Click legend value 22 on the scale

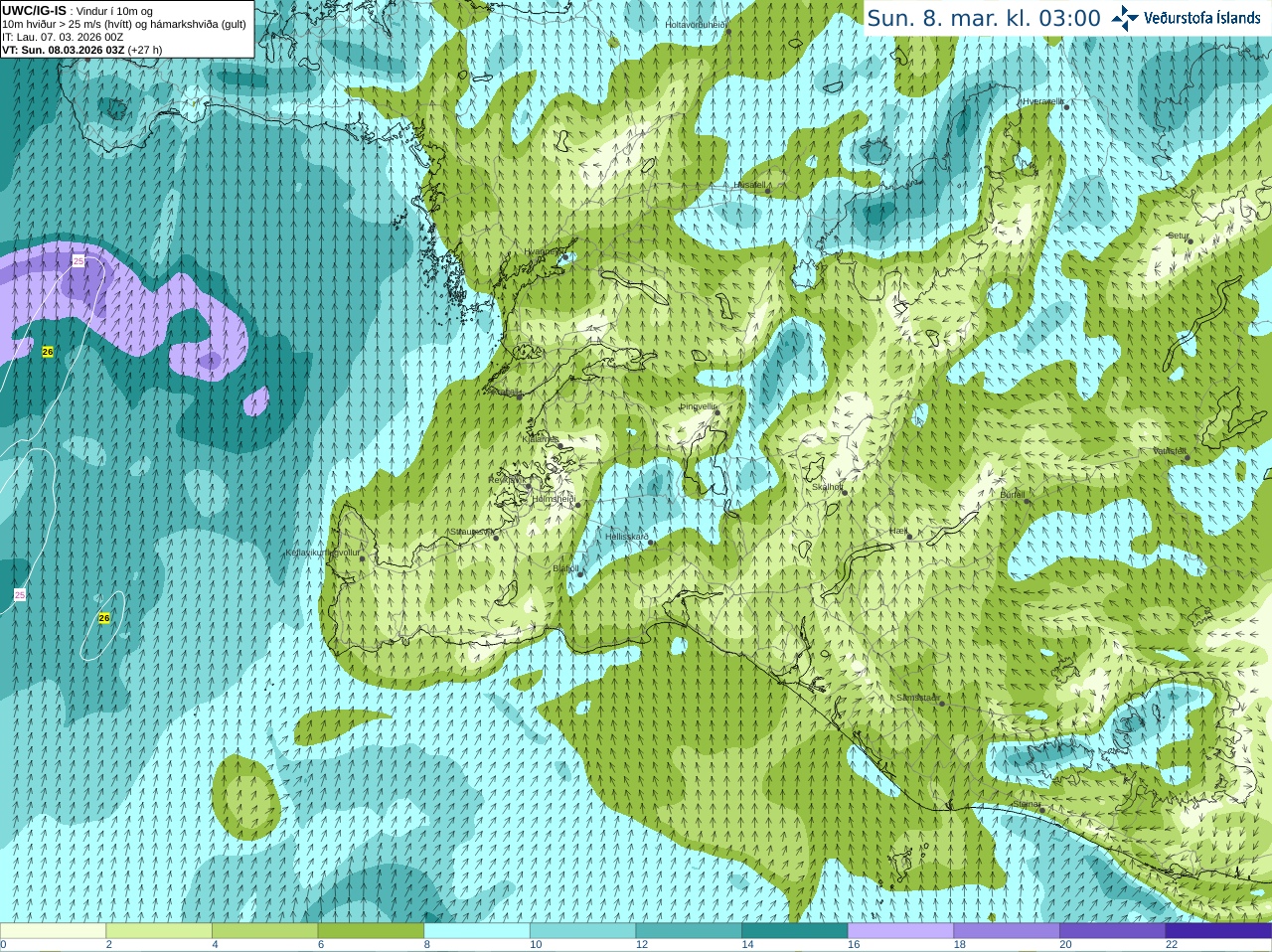tap(1172, 945)
